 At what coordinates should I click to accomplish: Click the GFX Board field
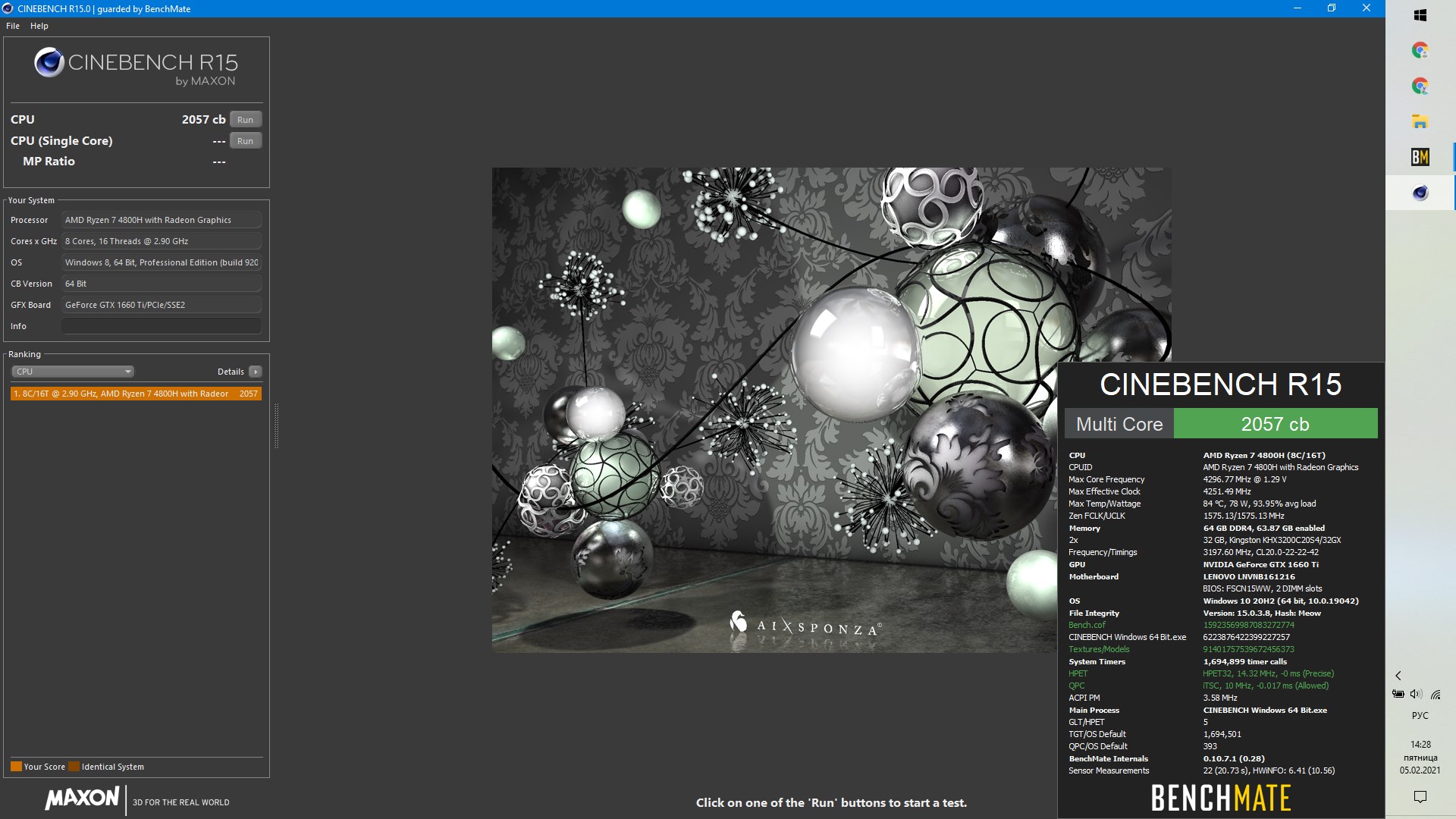162,305
